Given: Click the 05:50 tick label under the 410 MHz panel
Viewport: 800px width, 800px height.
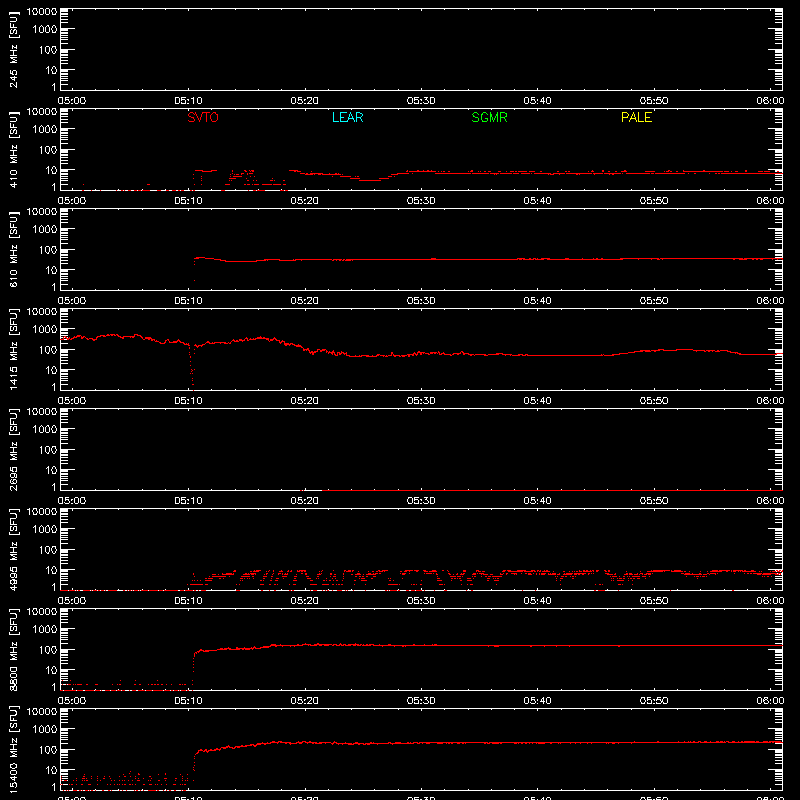Looking at the screenshot, I should click(x=654, y=201).
